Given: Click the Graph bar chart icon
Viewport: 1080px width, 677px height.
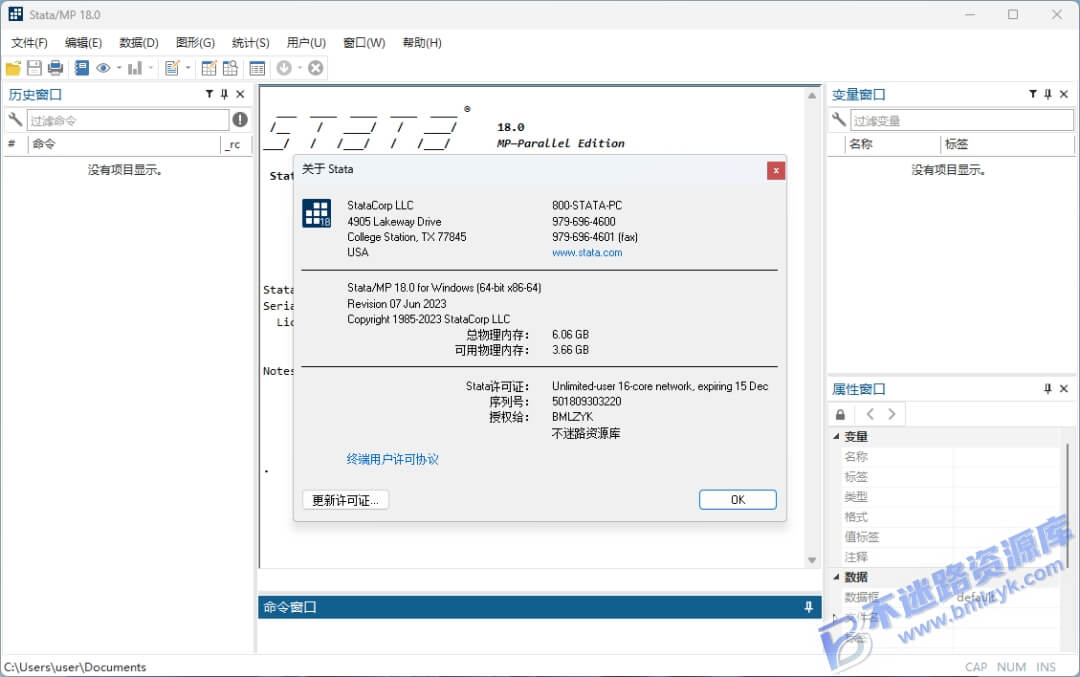Looking at the screenshot, I should point(135,68).
